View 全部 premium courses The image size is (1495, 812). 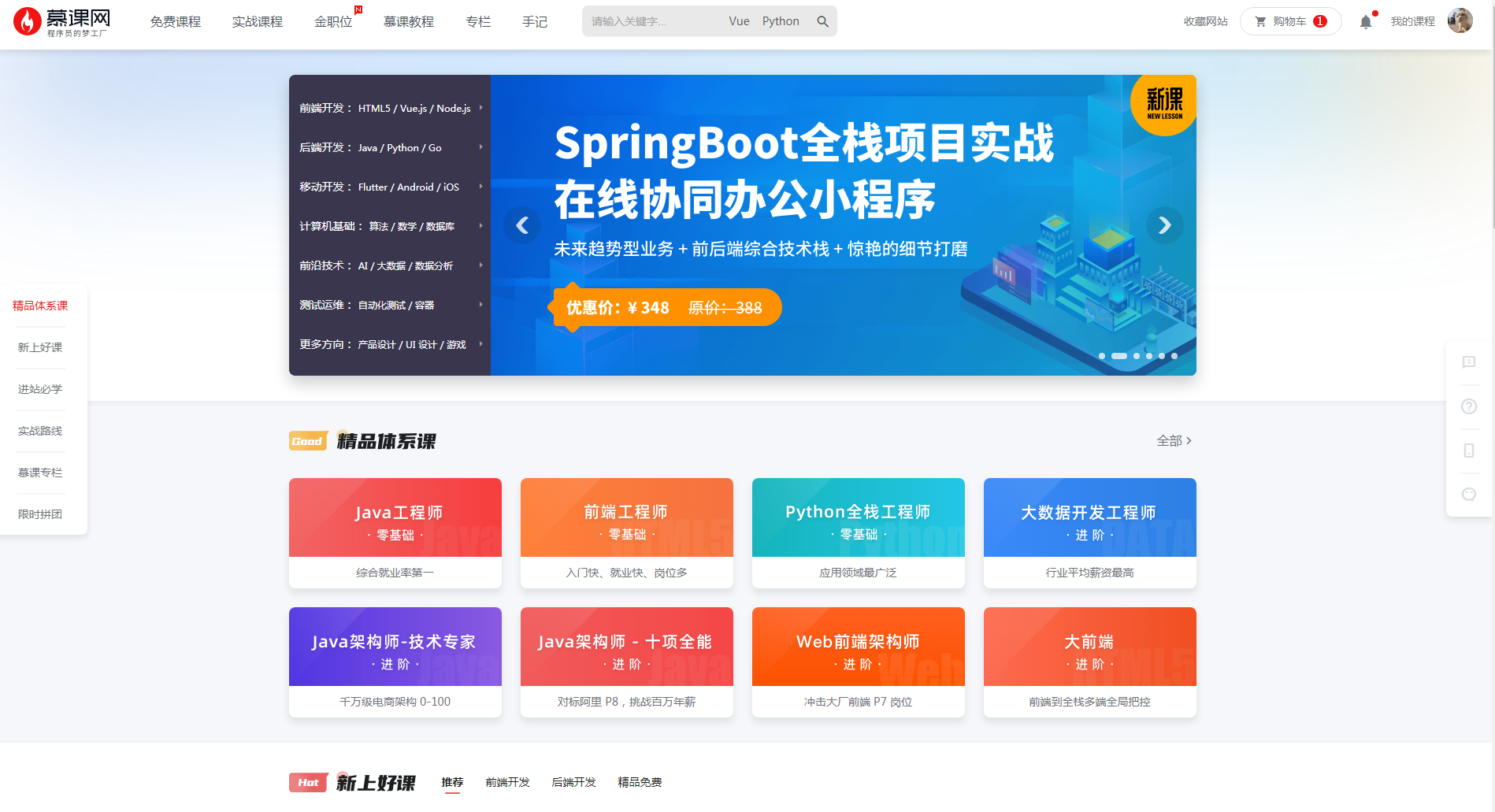1174,441
